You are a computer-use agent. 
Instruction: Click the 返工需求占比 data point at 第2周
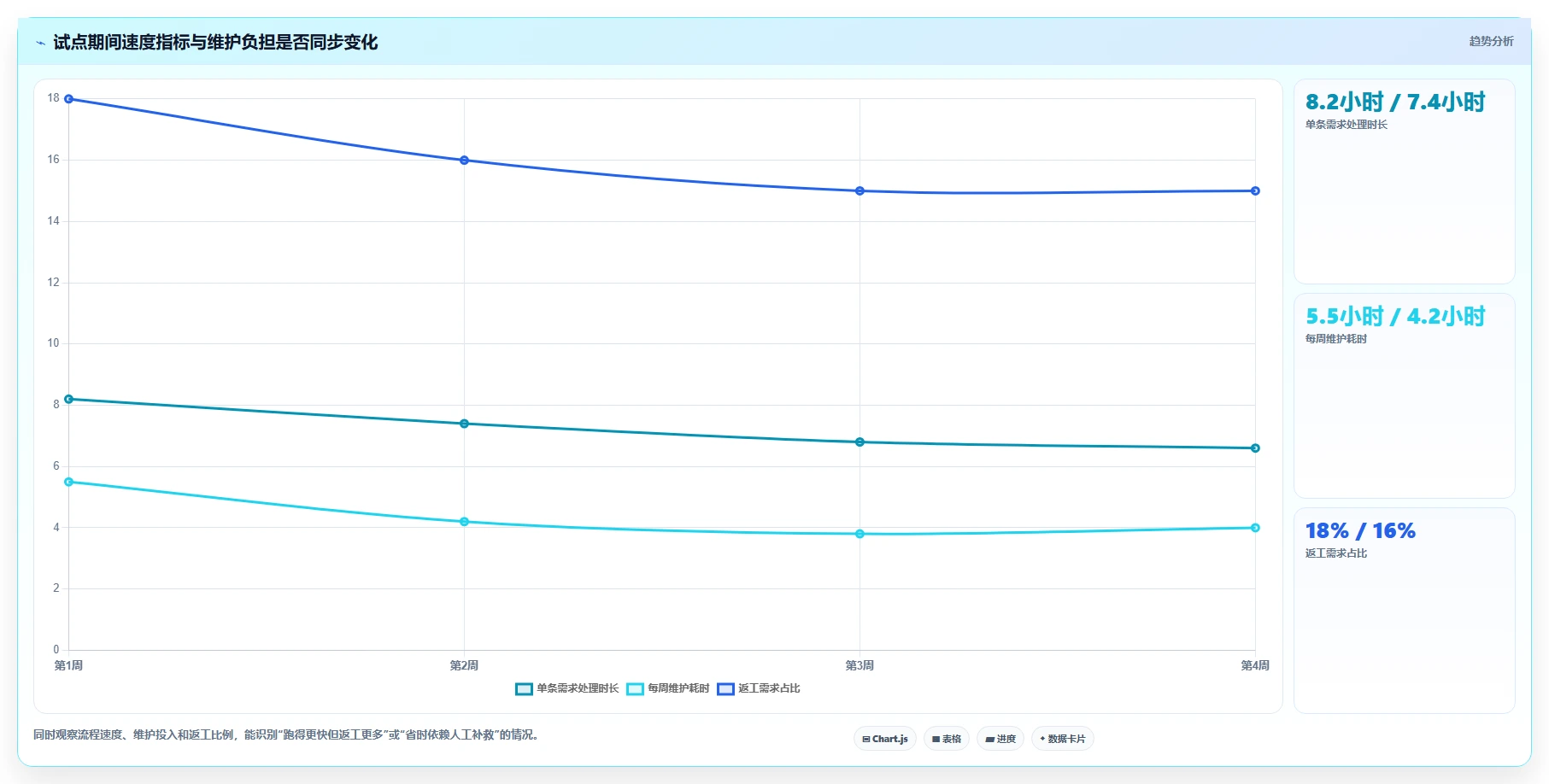coord(464,161)
